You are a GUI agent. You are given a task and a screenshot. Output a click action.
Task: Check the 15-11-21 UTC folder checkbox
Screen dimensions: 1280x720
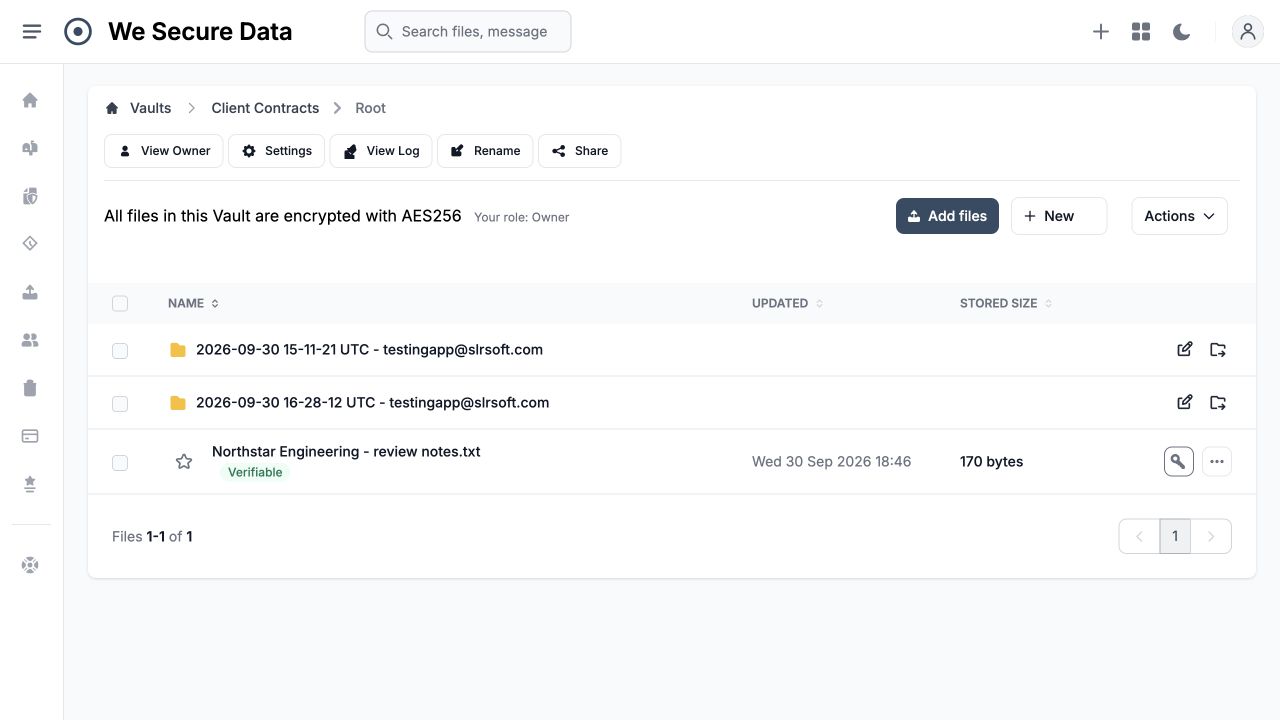point(120,350)
